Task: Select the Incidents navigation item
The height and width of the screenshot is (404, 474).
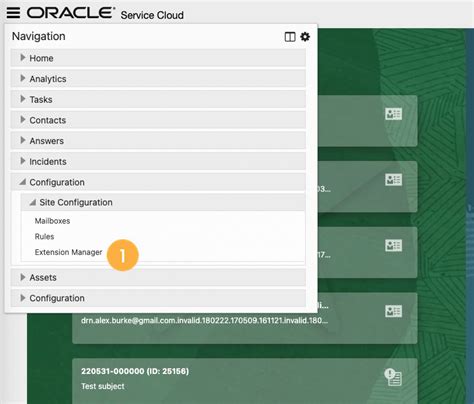Action: (x=158, y=161)
